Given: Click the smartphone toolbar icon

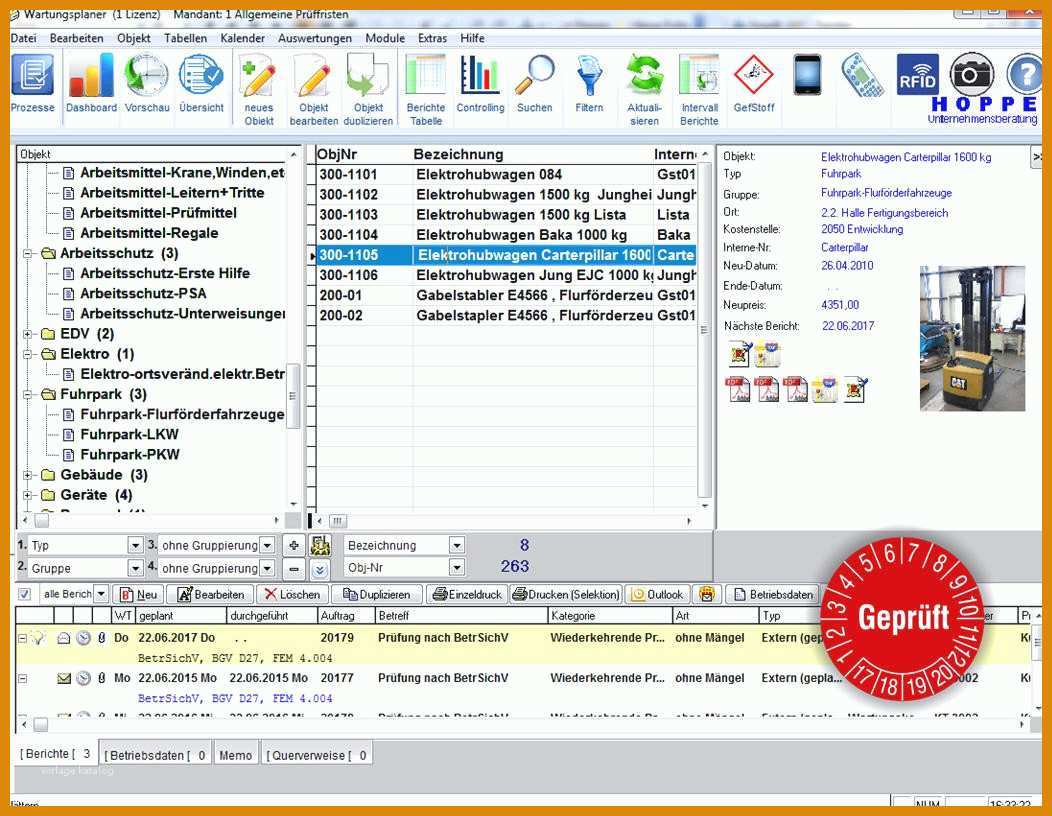Looking at the screenshot, I should [807, 76].
